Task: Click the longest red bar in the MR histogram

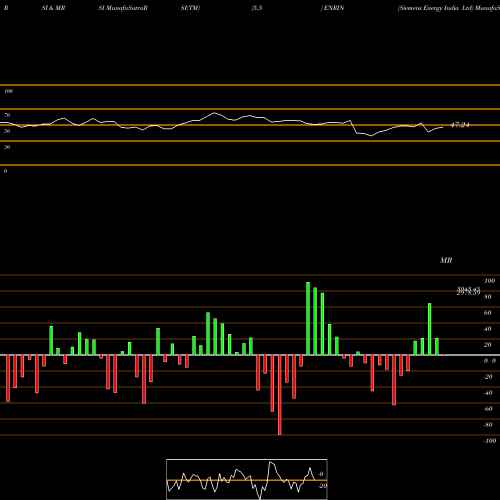Action: click(279, 395)
